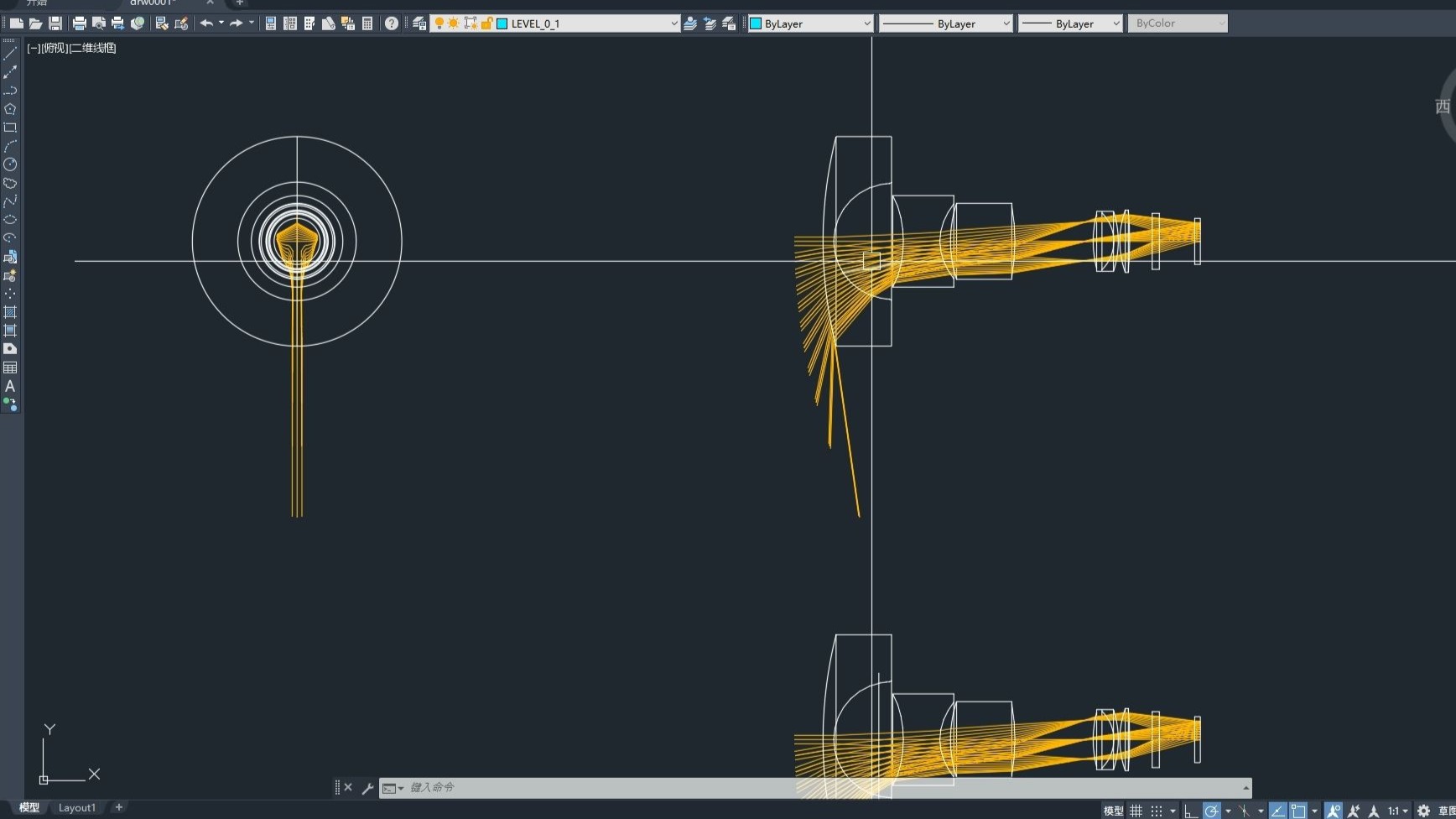Image resolution: width=1456 pixels, height=819 pixels.
Task: Open Layer Properties Manager icon
Action: click(419, 23)
